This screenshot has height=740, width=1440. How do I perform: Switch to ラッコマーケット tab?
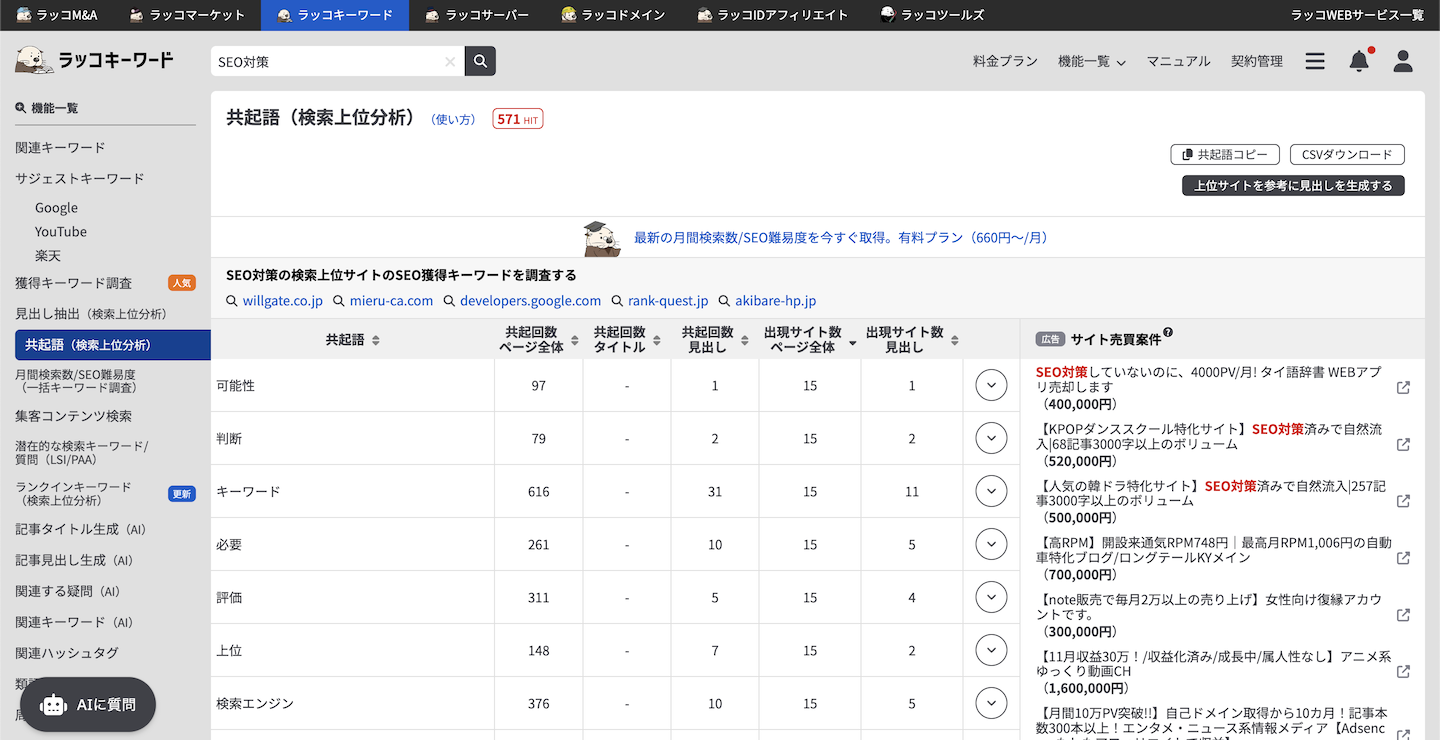click(188, 15)
